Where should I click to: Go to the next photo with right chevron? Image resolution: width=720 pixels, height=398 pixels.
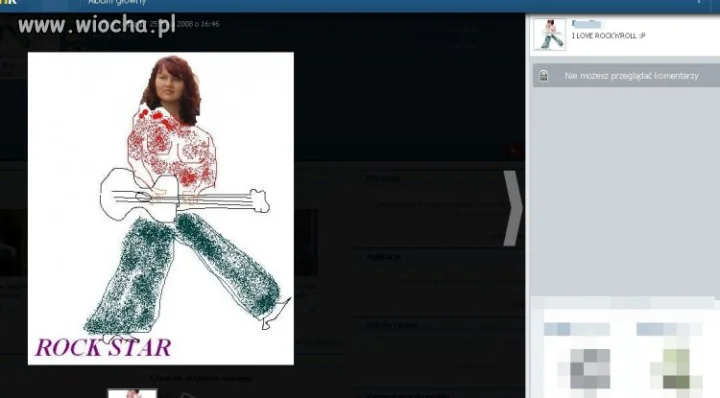(512, 208)
